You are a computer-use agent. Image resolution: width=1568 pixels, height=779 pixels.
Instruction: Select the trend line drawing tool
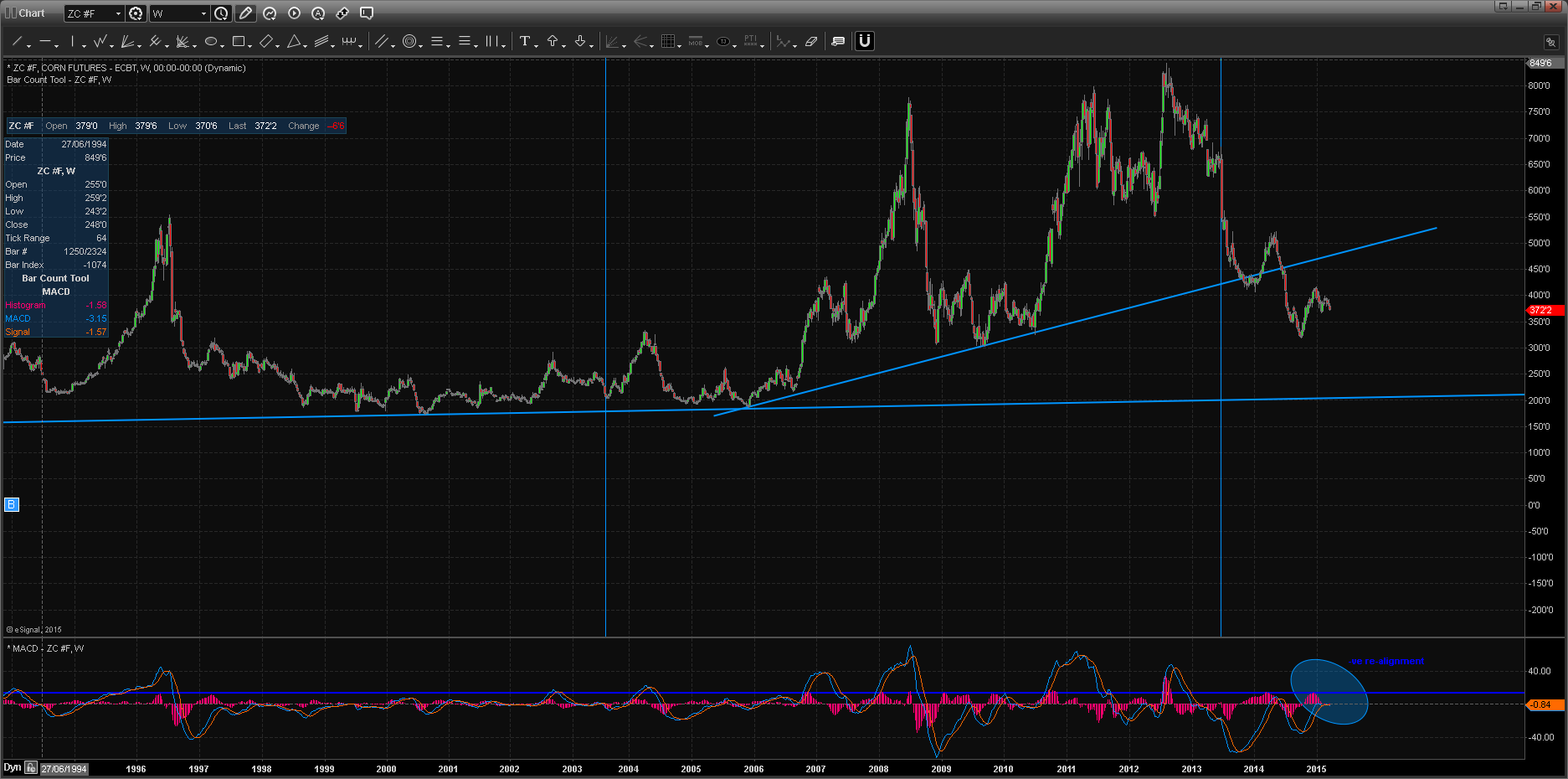tap(17, 41)
